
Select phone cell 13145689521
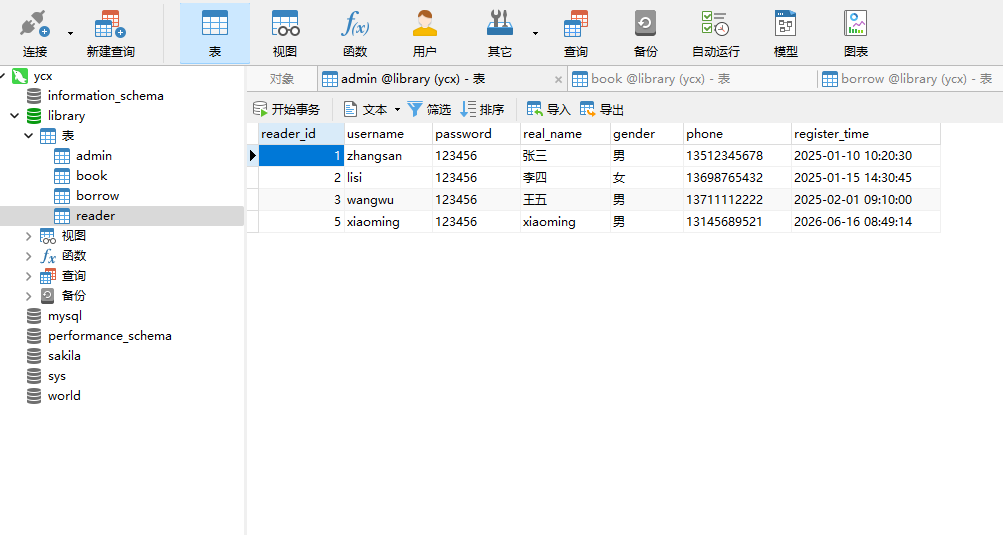pyautogui.click(x=737, y=221)
